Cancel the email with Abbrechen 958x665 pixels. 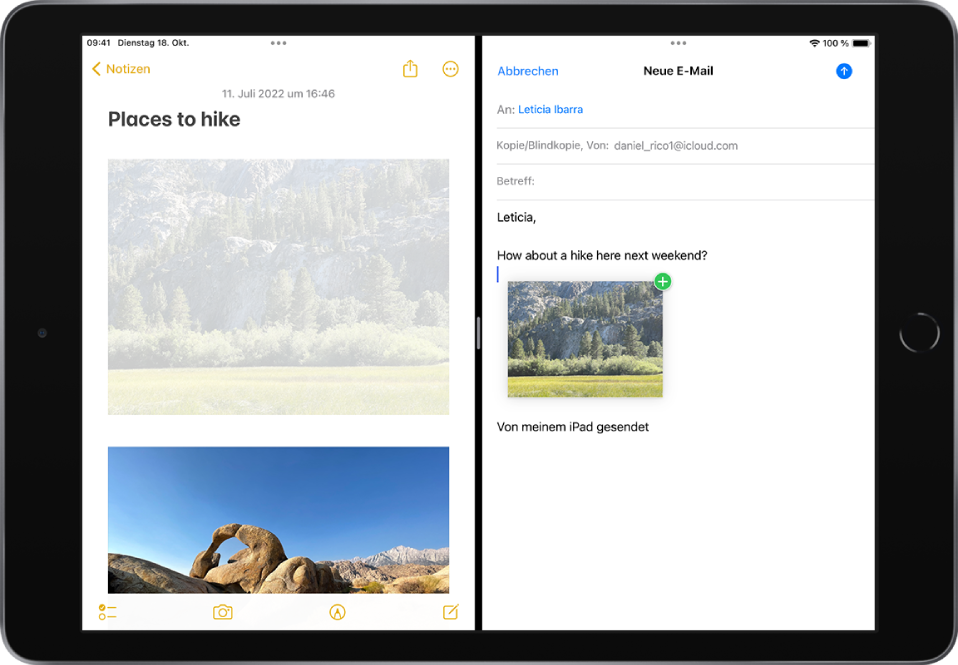point(528,70)
